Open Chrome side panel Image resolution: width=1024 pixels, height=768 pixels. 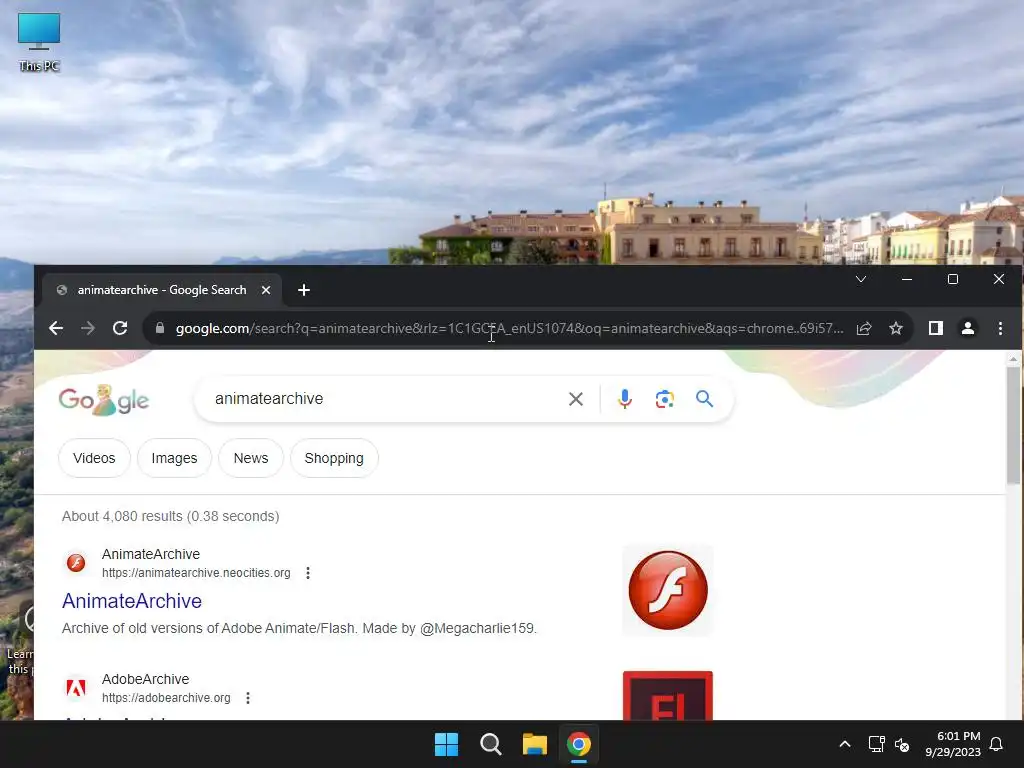[x=936, y=328]
